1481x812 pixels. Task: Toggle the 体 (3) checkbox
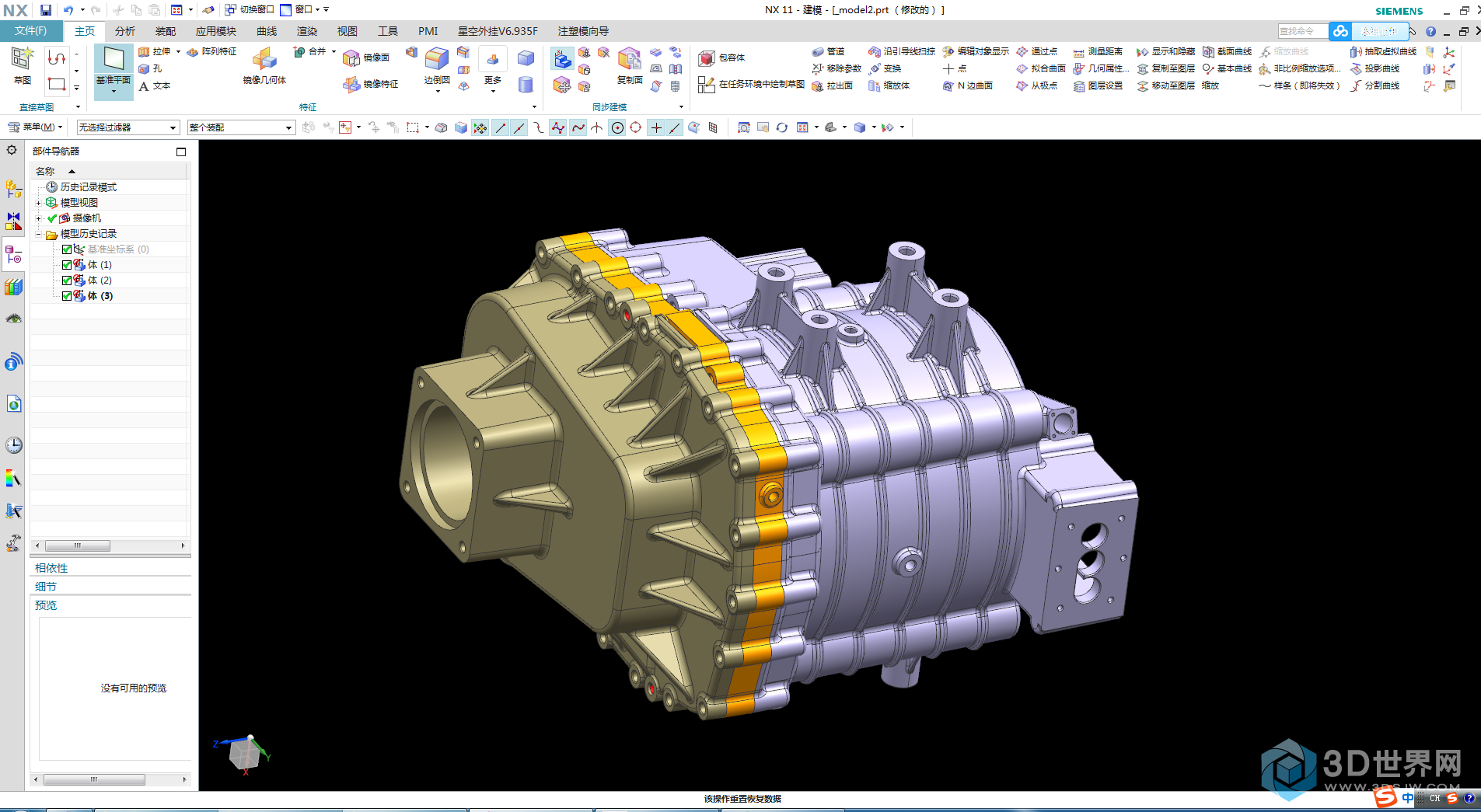pos(67,296)
